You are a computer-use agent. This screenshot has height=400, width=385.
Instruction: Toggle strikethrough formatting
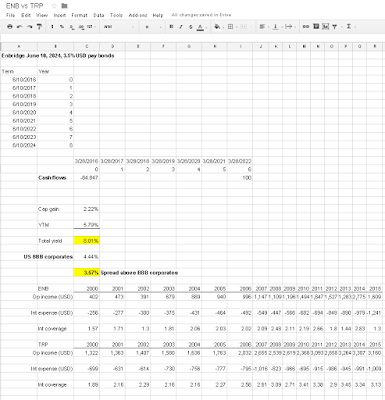point(191,27)
